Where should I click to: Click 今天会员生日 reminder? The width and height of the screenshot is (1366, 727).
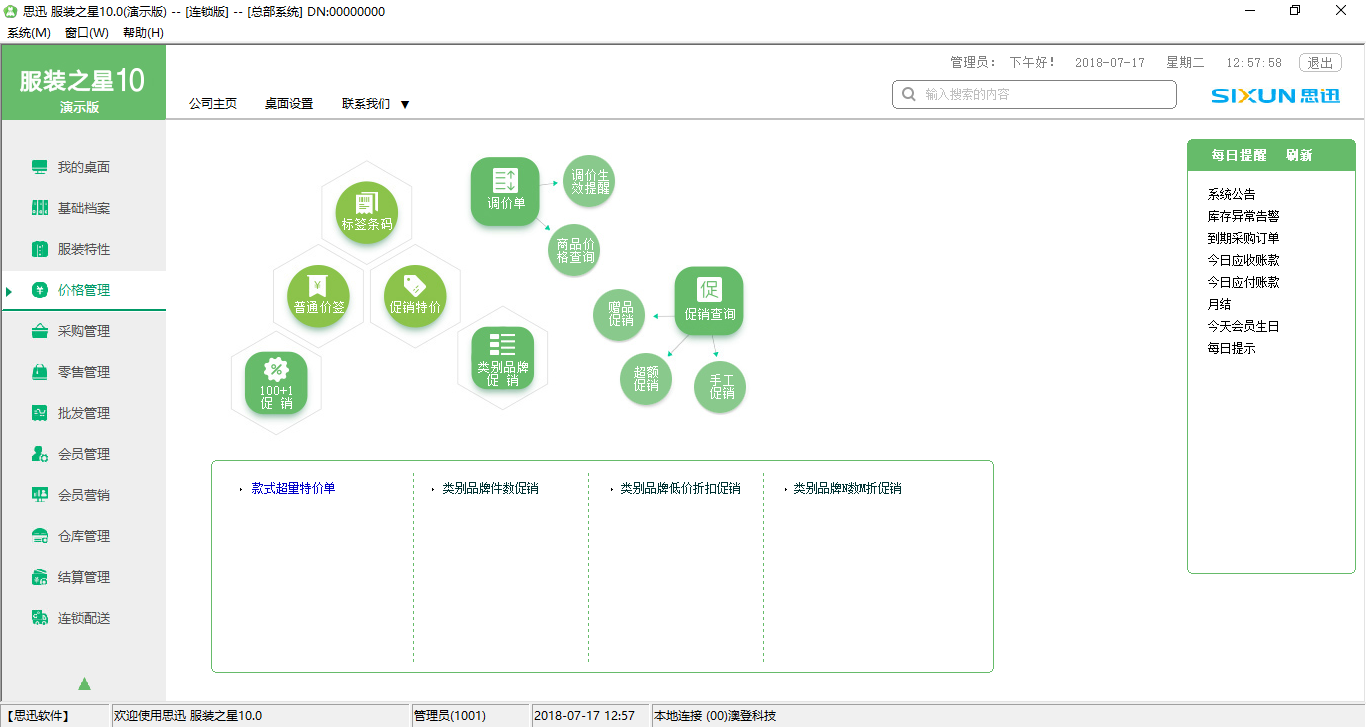point(1243,326)
